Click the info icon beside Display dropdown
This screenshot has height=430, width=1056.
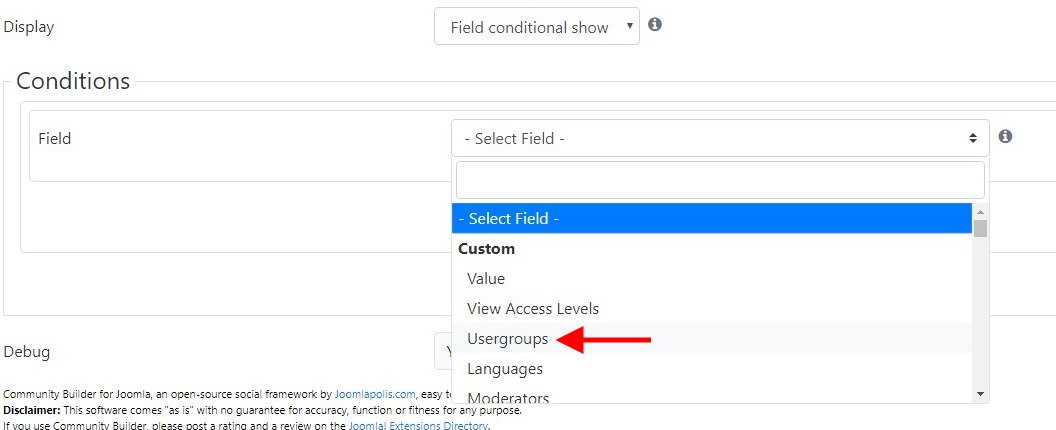point(655,25)
